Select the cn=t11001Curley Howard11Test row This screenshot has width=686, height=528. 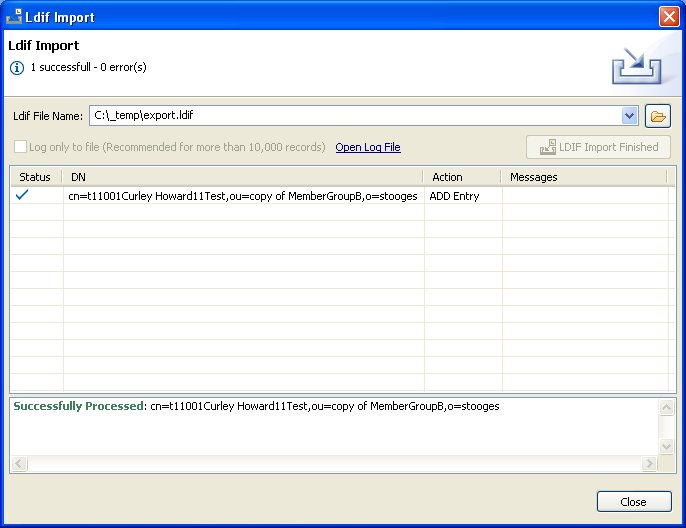click(x=243, y=196)
